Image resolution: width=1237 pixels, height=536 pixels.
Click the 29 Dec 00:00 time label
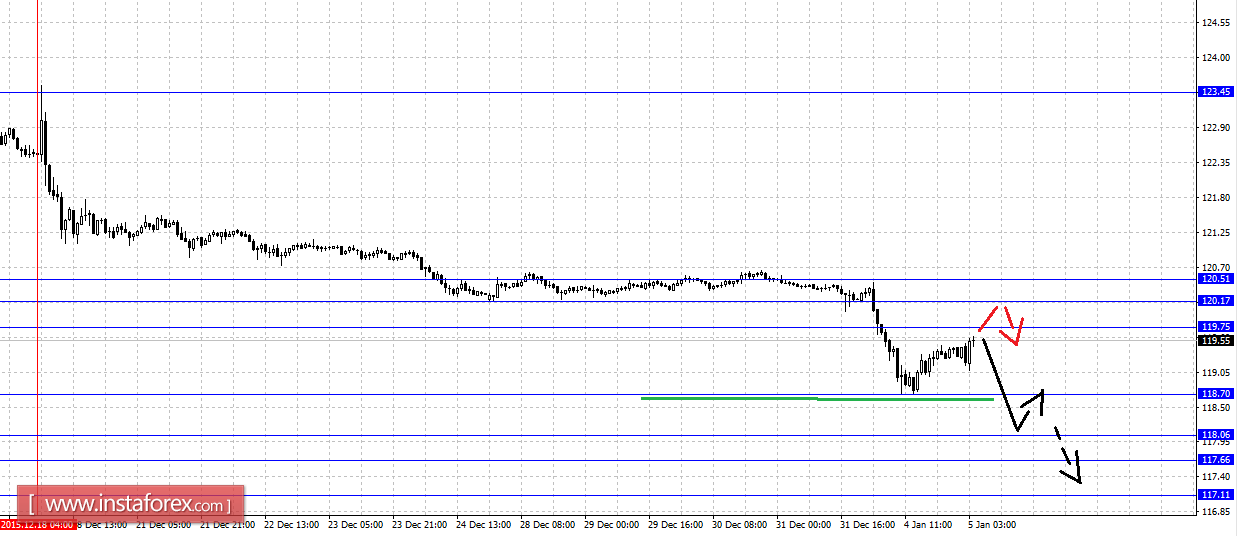pos(612,524)
